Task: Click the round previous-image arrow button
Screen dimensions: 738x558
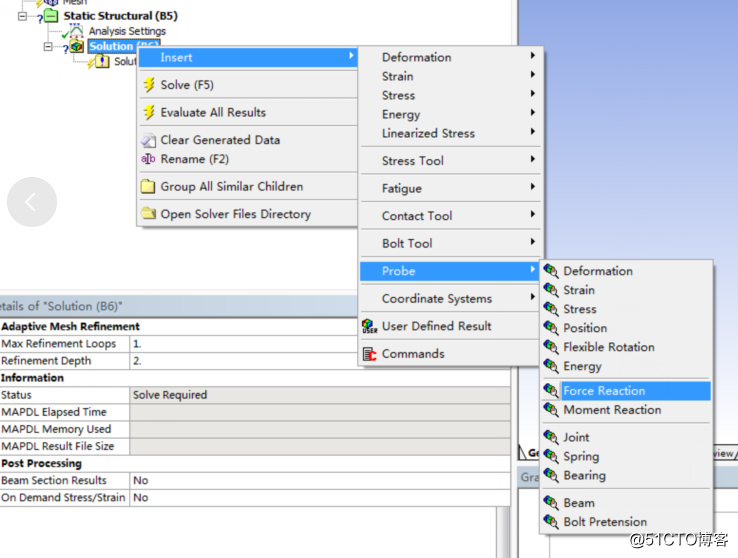Action: coord(32,202)
